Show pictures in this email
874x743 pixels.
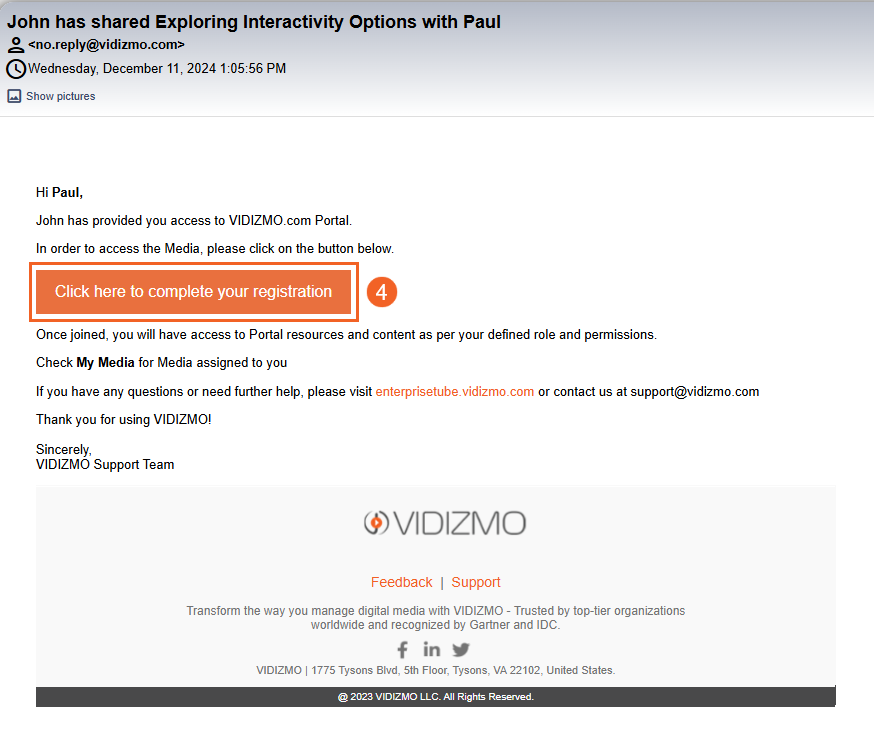pyautogui.click(x=60, y=96)
